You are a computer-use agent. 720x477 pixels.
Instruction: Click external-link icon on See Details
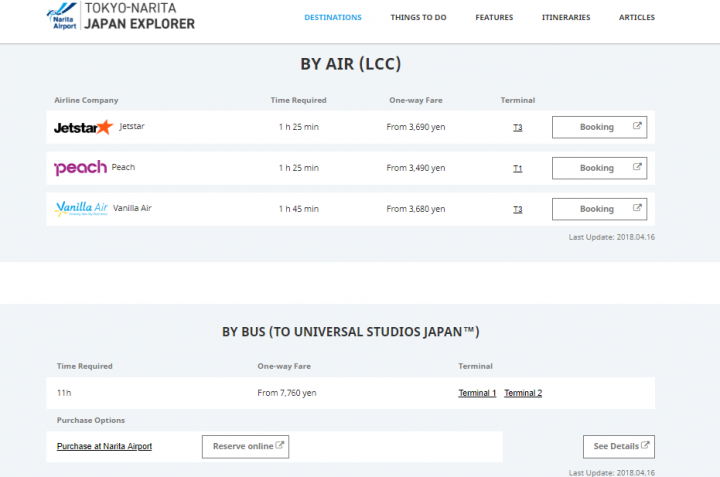pyautogui.click(x=645, y=445)
